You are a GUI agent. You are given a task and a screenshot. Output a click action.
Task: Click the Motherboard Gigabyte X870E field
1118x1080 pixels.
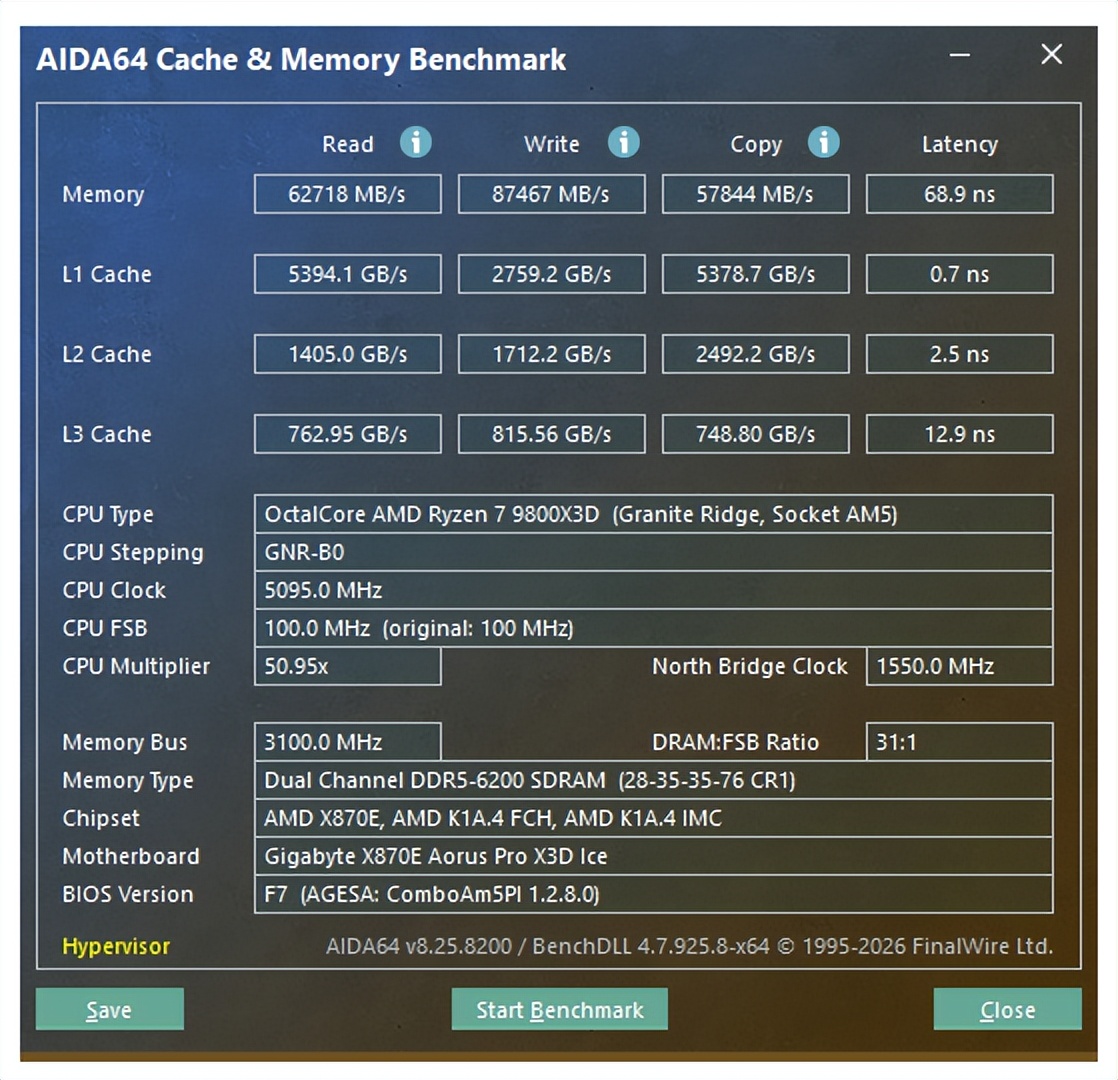653,855
